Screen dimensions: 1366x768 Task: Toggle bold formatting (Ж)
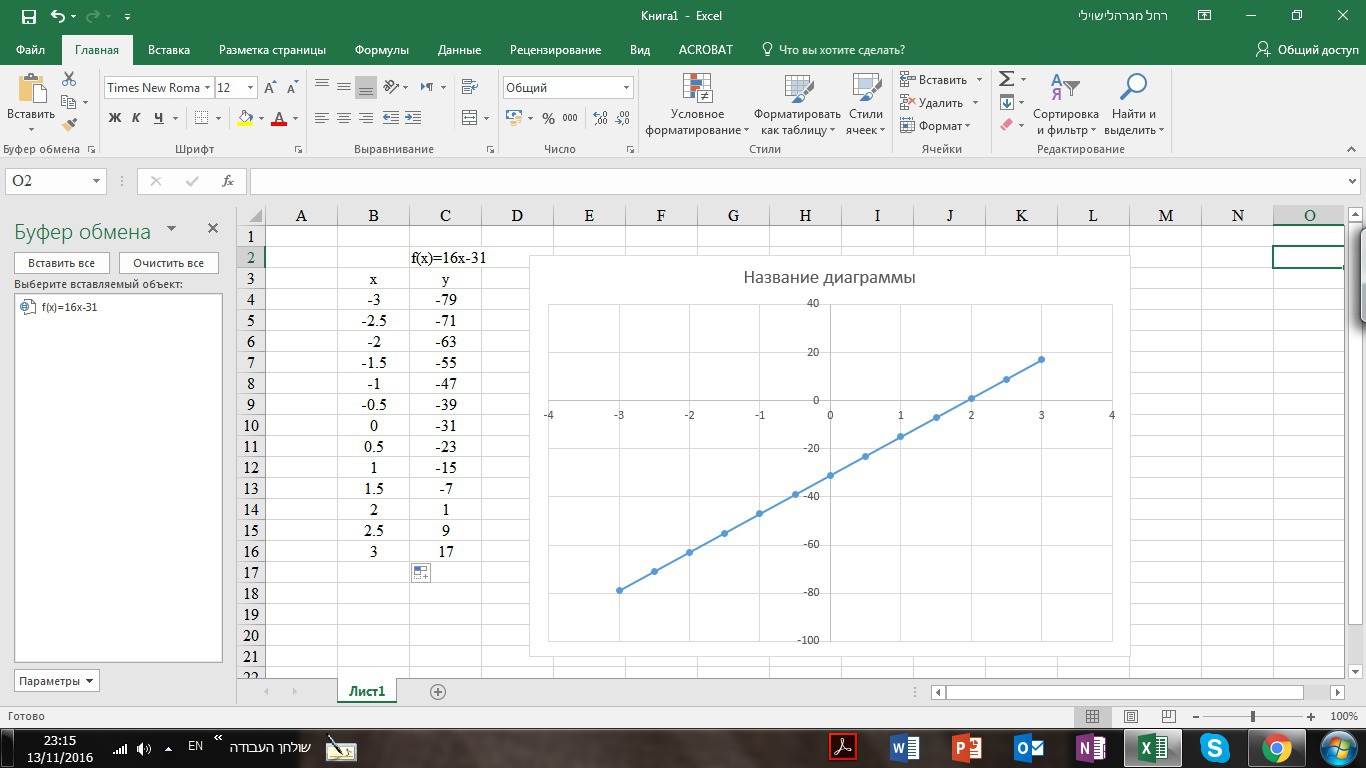(x=115, y=118)
